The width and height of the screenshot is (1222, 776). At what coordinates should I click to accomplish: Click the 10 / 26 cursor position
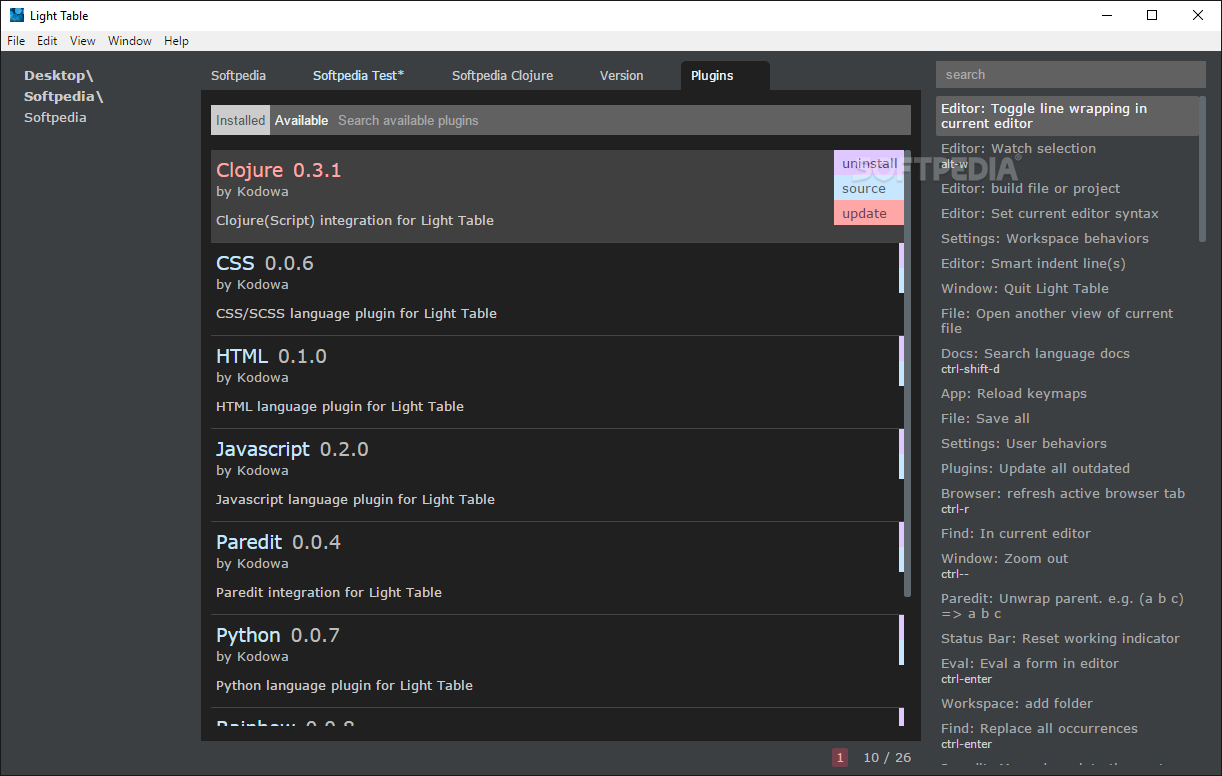click(x=887, y=758)
